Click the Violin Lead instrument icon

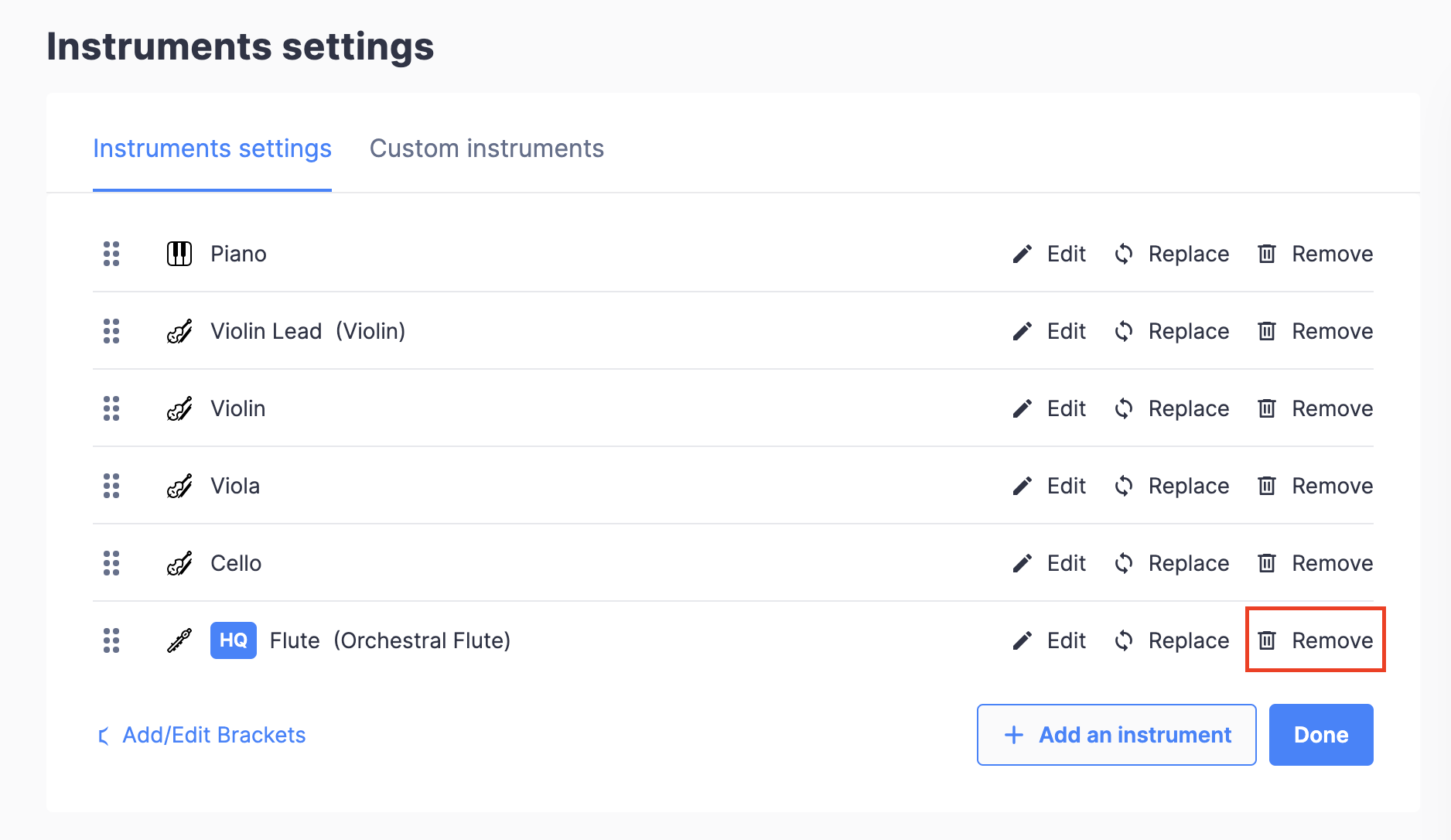click(179, 331)
